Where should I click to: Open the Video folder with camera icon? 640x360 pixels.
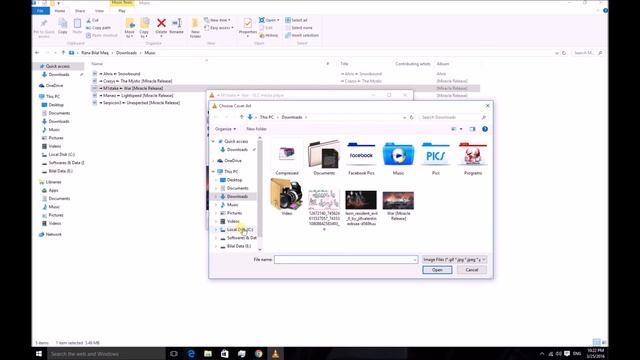[x=287, y=198]
